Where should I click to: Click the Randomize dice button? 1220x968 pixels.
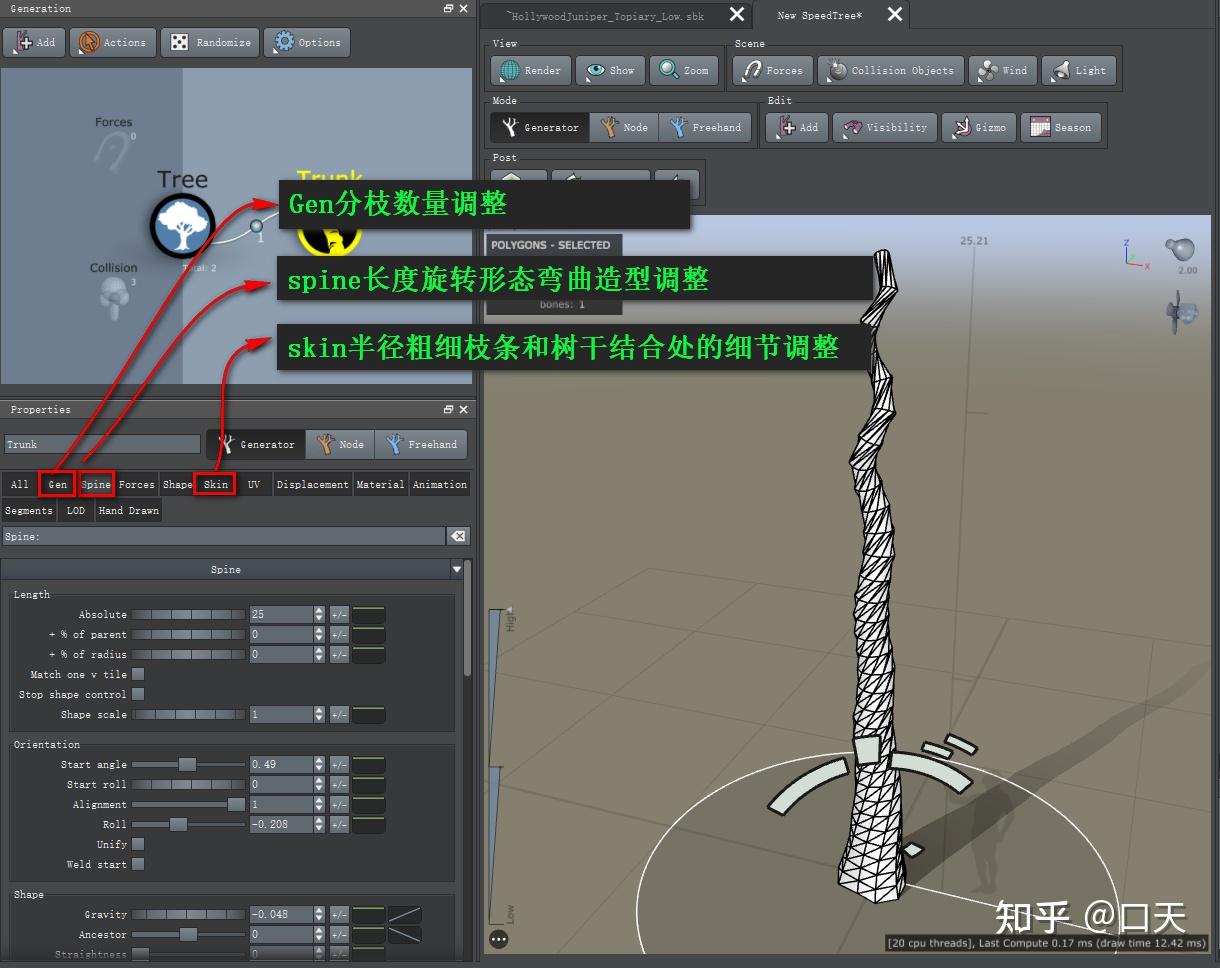(x=210, y=42)
